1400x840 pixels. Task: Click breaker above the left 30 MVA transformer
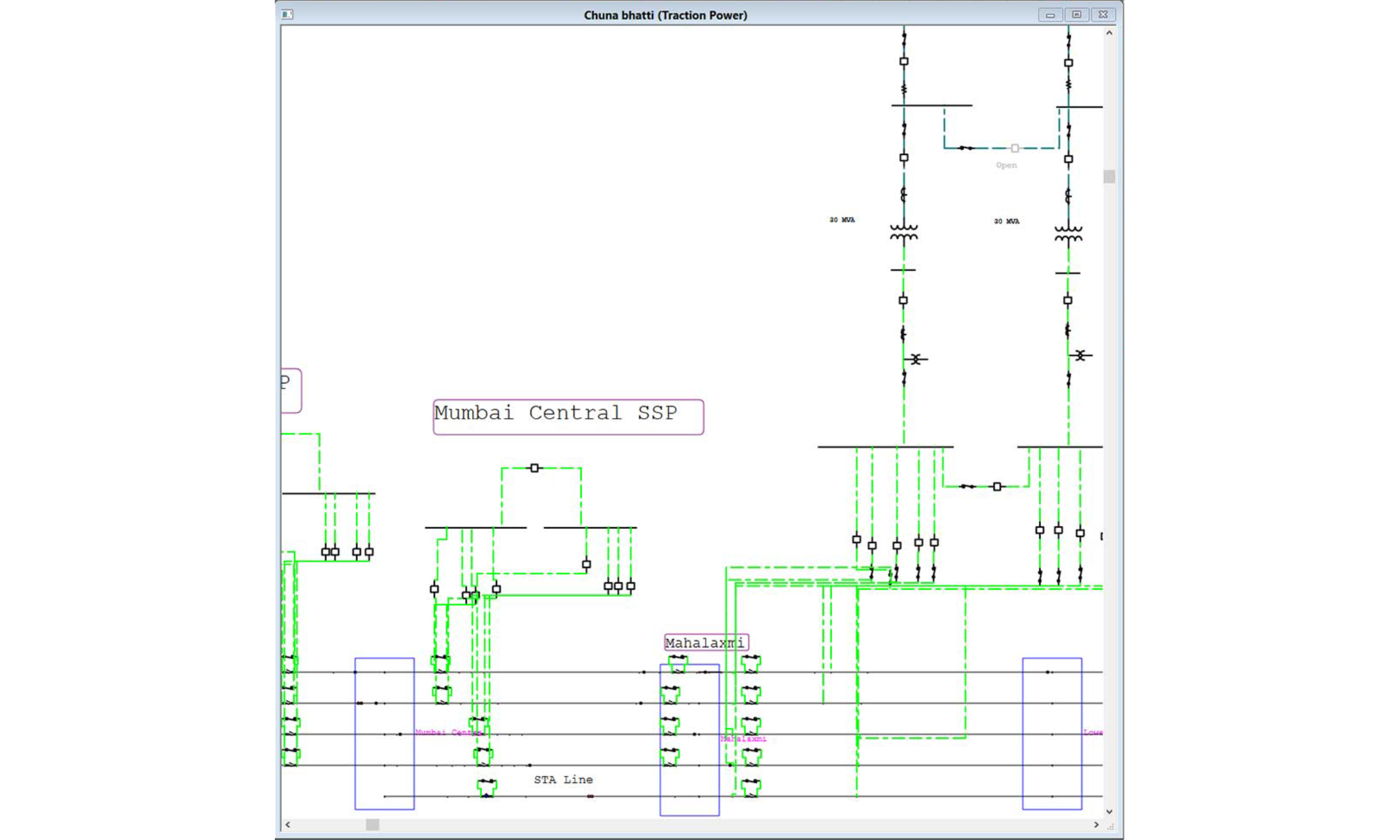(x=903, y=158)
